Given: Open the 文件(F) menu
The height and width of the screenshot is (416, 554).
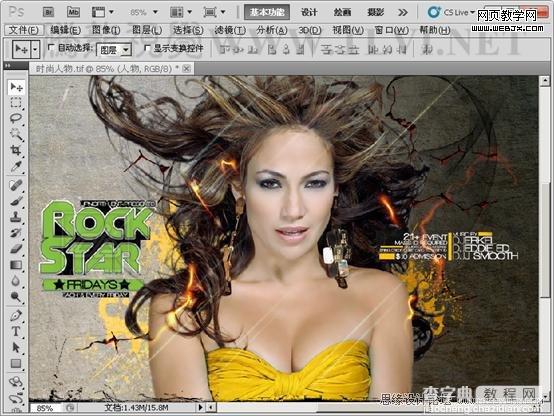Looking at the screenshot, I should [23, 30].
